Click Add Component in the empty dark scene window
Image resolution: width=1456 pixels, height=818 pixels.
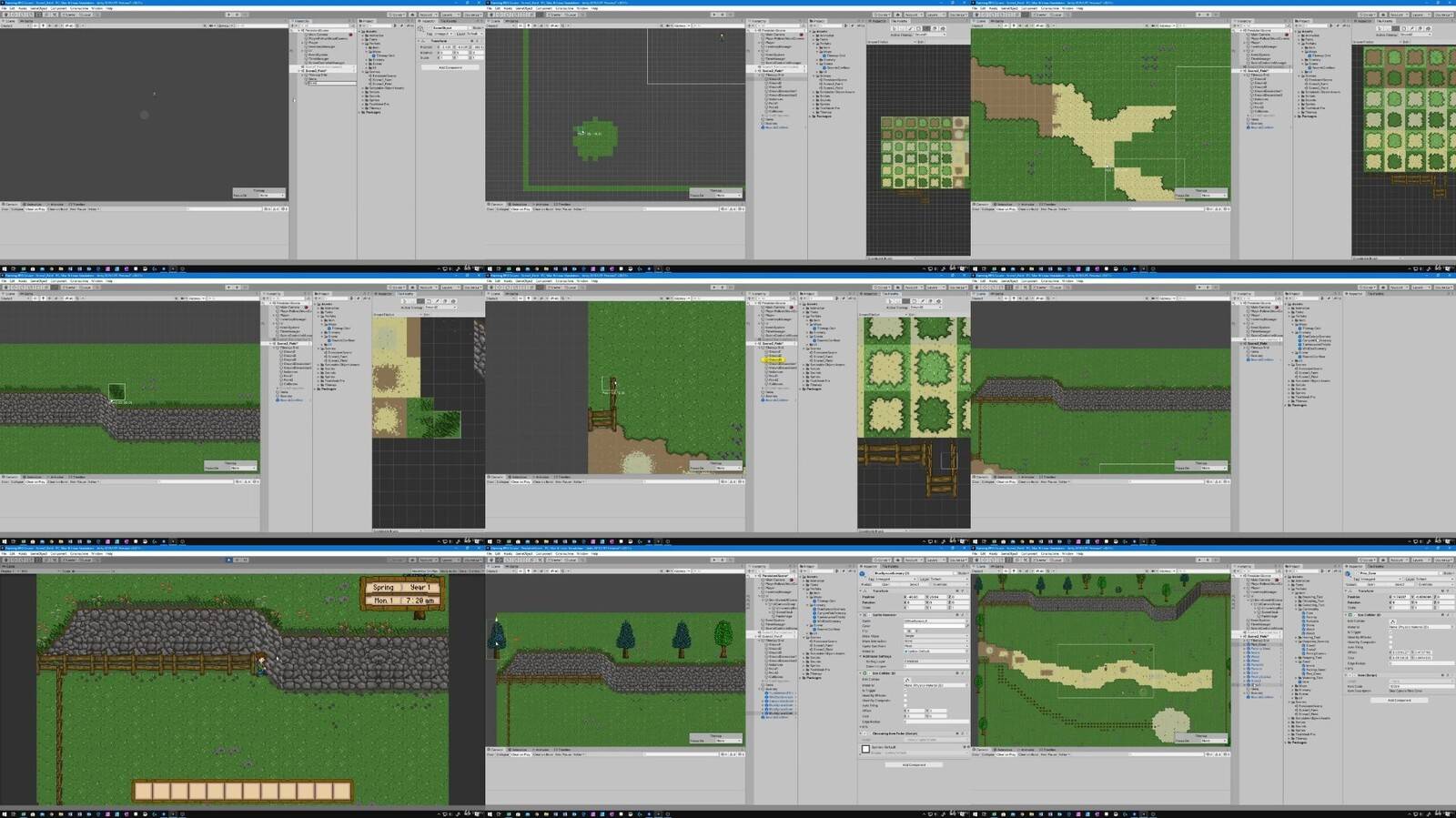pyautogui.click(x=450, y=67)
